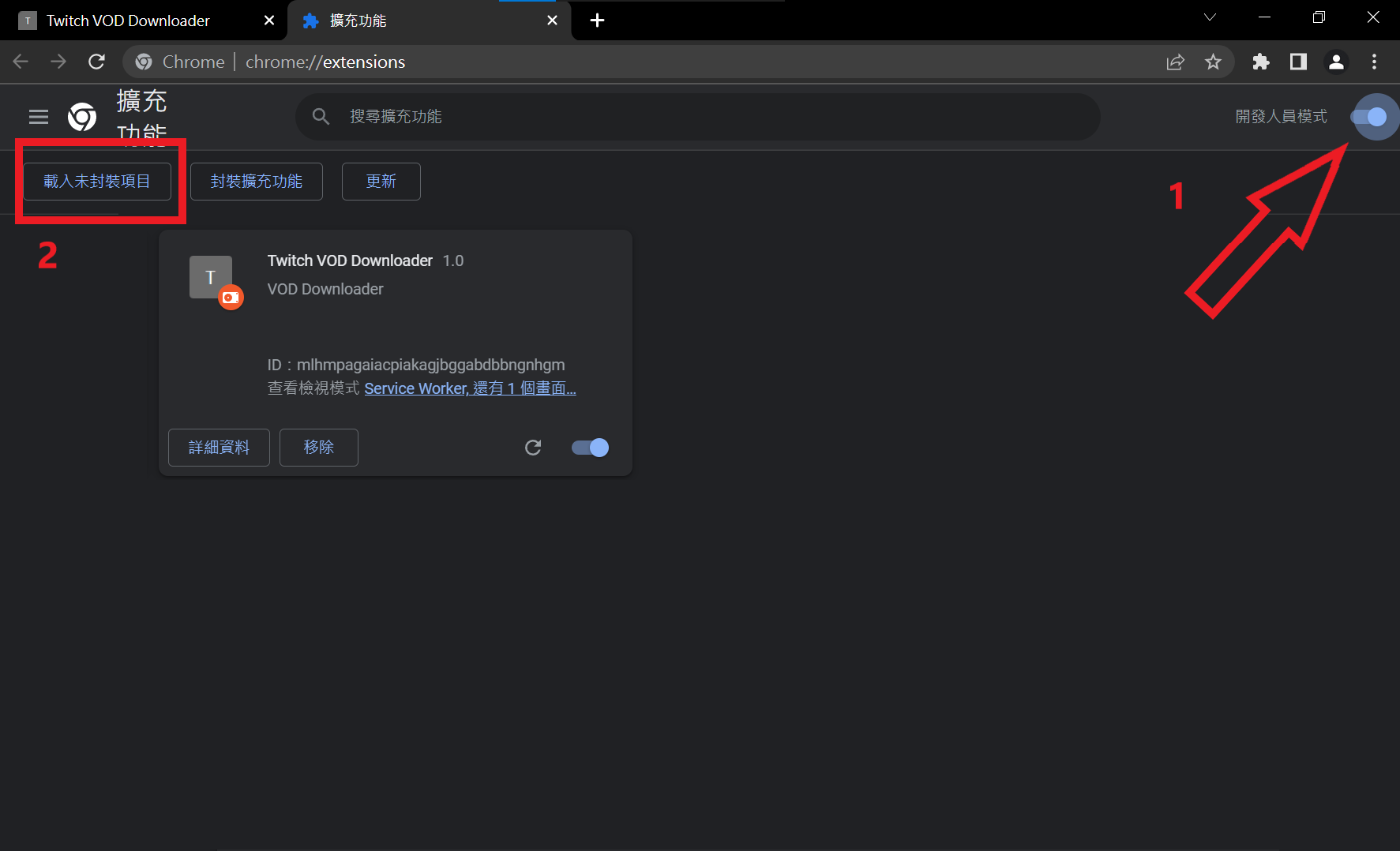1400x851 pixels.
Task: Close the Twitch VOD Downloader tab
Action: coord(269,21)
